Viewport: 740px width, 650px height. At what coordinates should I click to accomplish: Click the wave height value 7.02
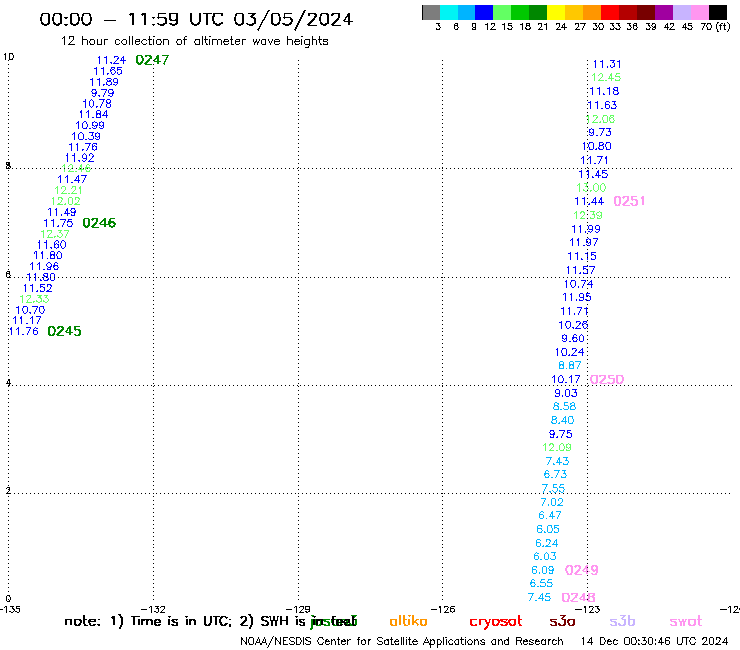(552, 502)
